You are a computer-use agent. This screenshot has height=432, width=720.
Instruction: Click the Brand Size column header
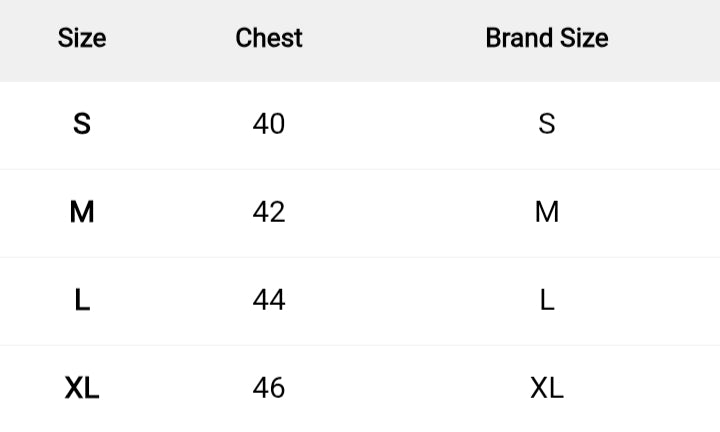click(547, 38)
